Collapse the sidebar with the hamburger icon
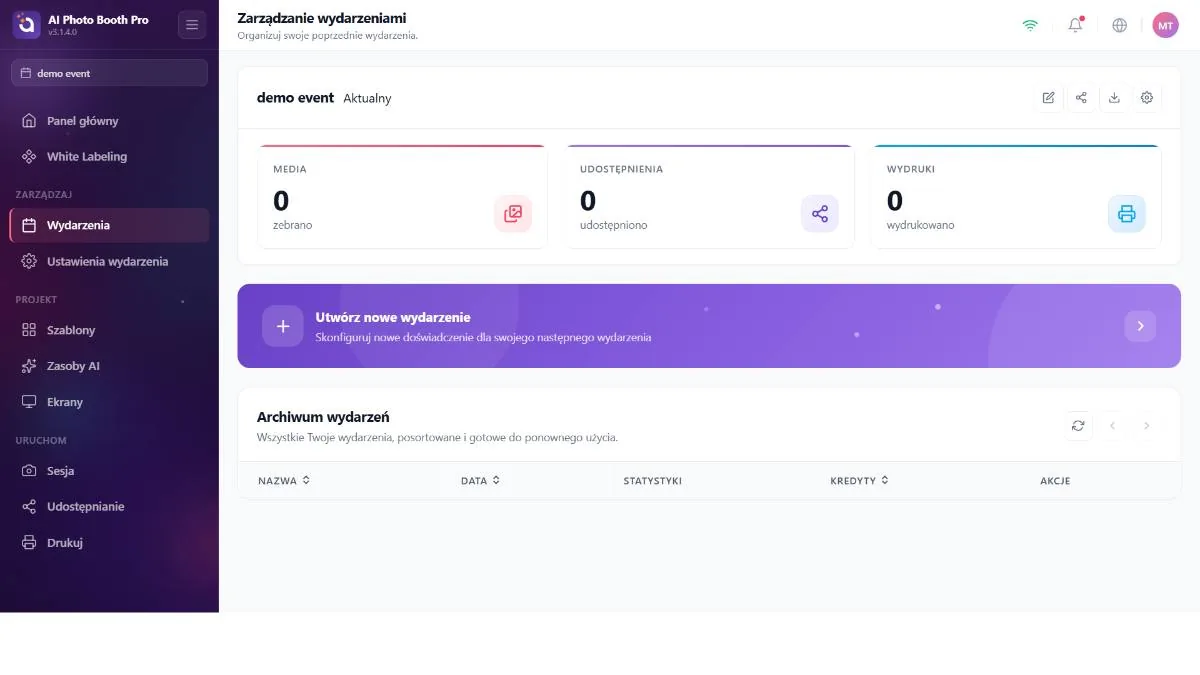The image size is (1200, 675). (x=192, y=25)
